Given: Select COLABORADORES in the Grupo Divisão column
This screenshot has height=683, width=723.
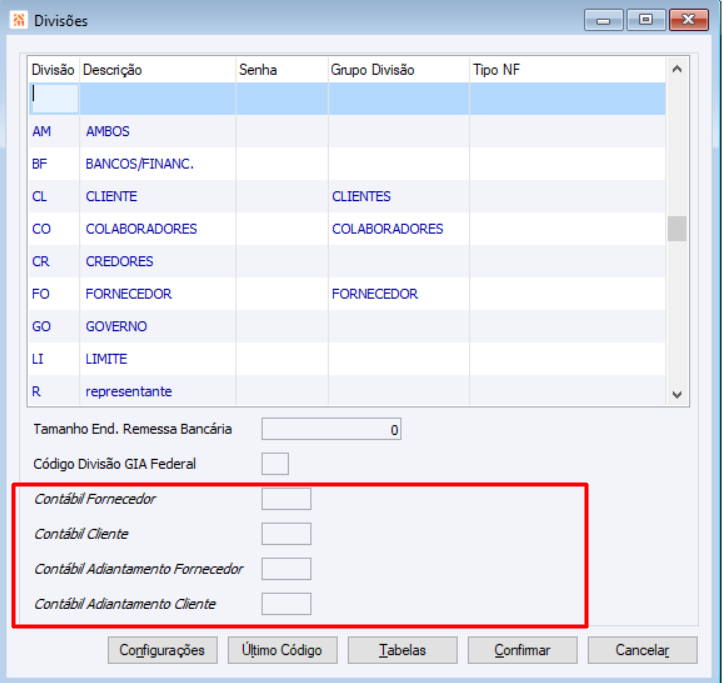Looking at the screenshot, I should pyautogui.click(x=399, y=229).
